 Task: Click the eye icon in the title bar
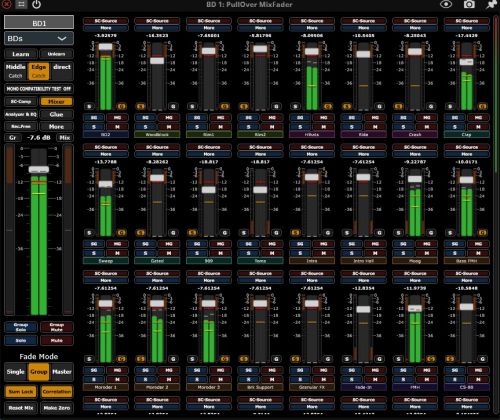446,4
